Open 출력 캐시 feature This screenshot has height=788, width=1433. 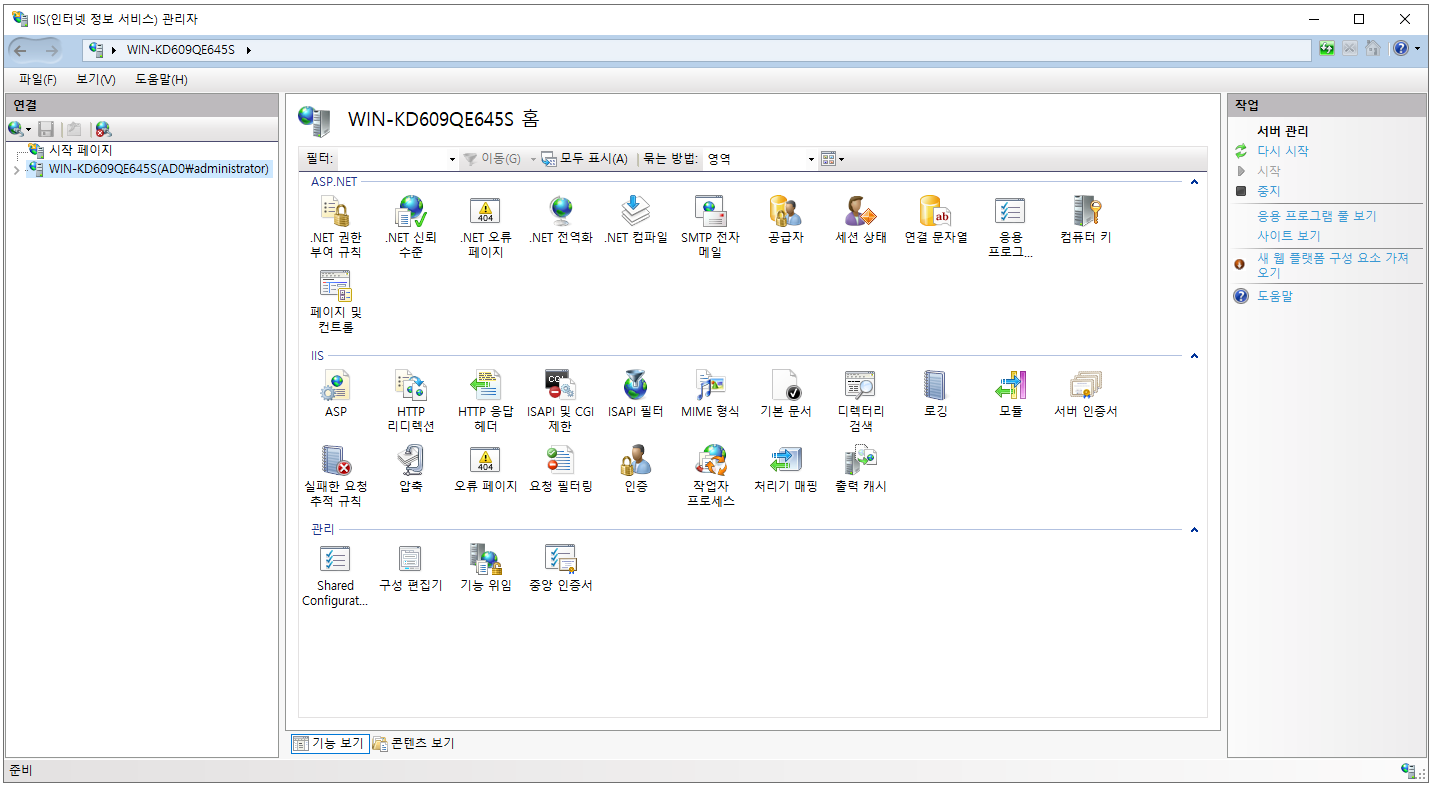861,469
